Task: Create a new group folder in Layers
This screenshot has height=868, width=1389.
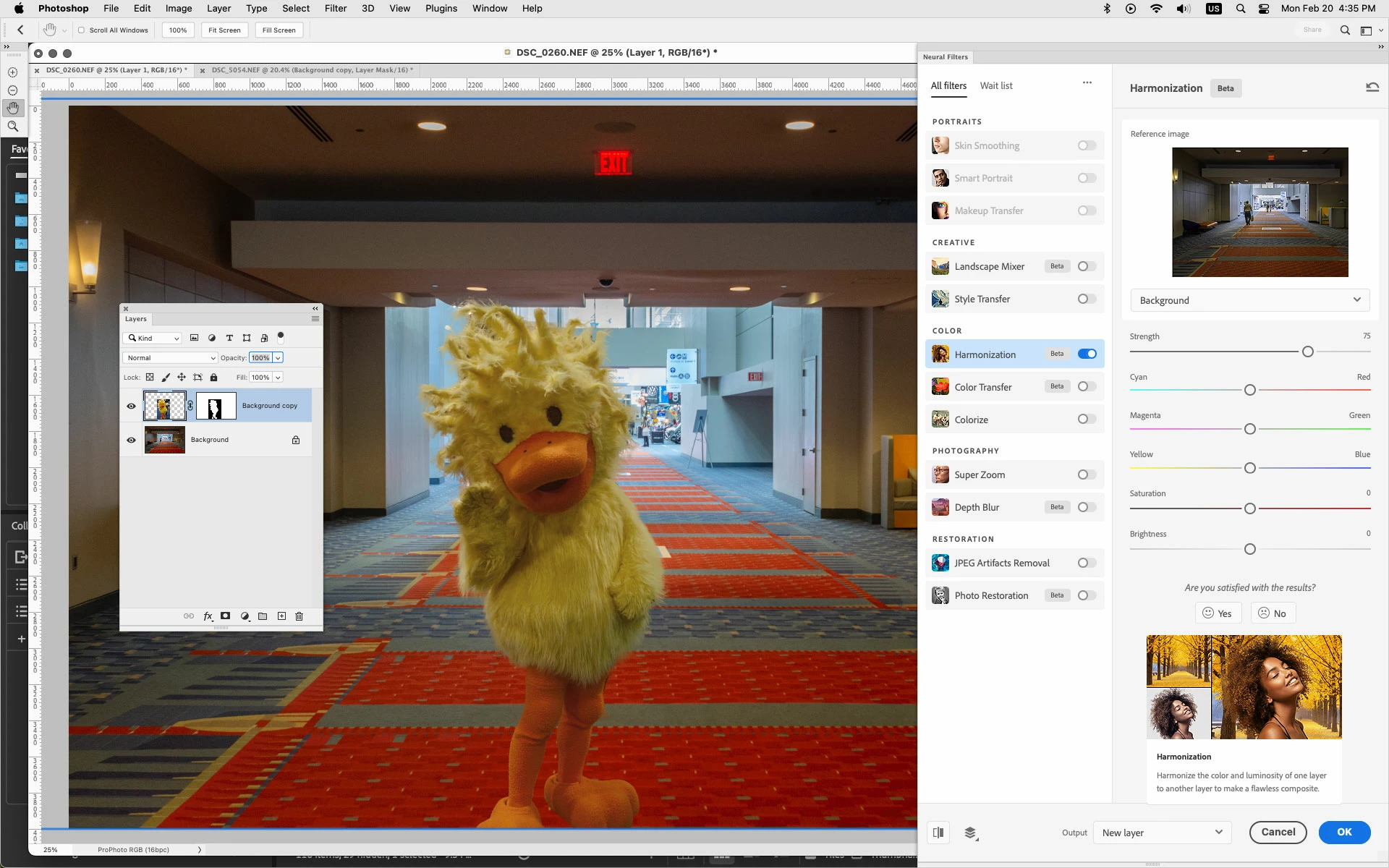Action: click(x=263, y=616)
